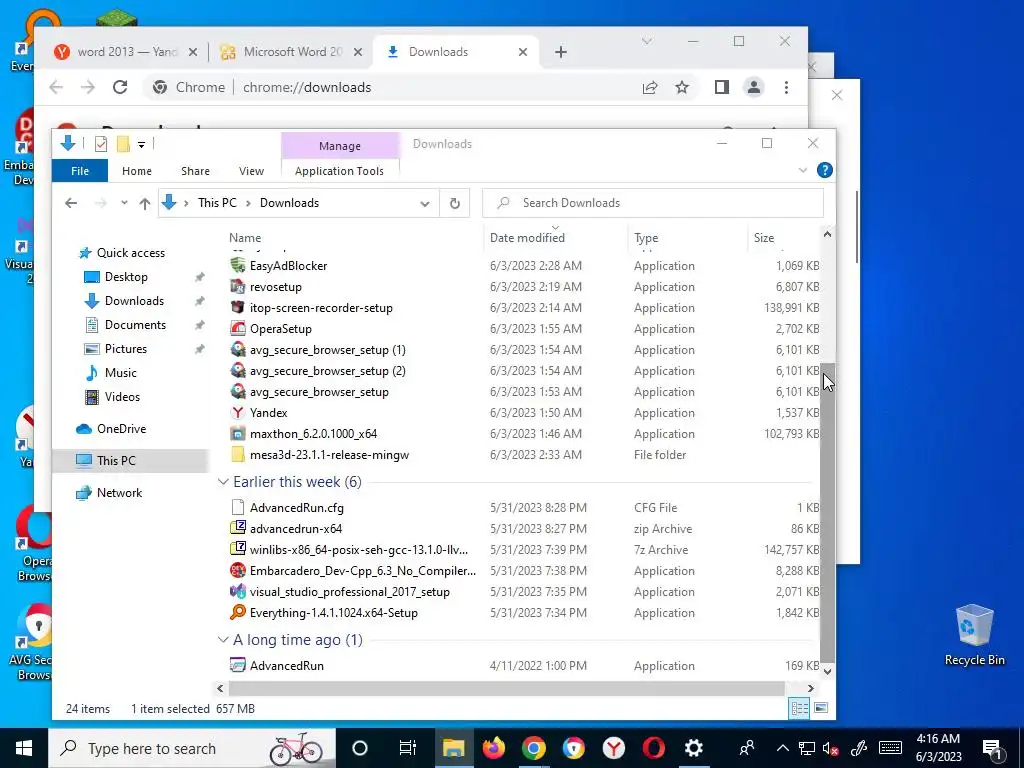Screen dimensions: 1024x768
Task: Click the EasyAdBlocker file icon
Action: click(x=238, y=265)
